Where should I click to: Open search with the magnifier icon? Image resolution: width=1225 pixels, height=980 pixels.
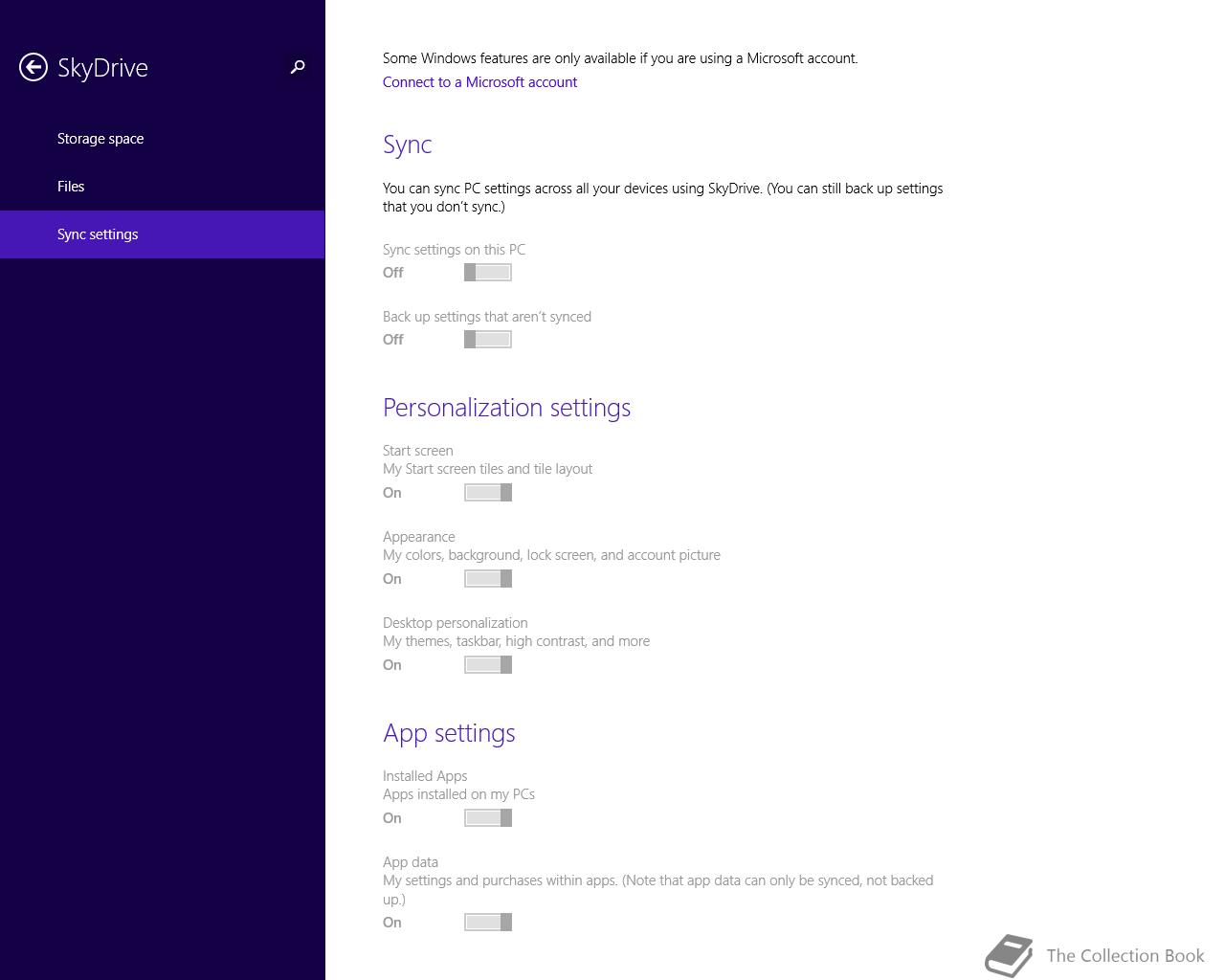tap(298, 67)
